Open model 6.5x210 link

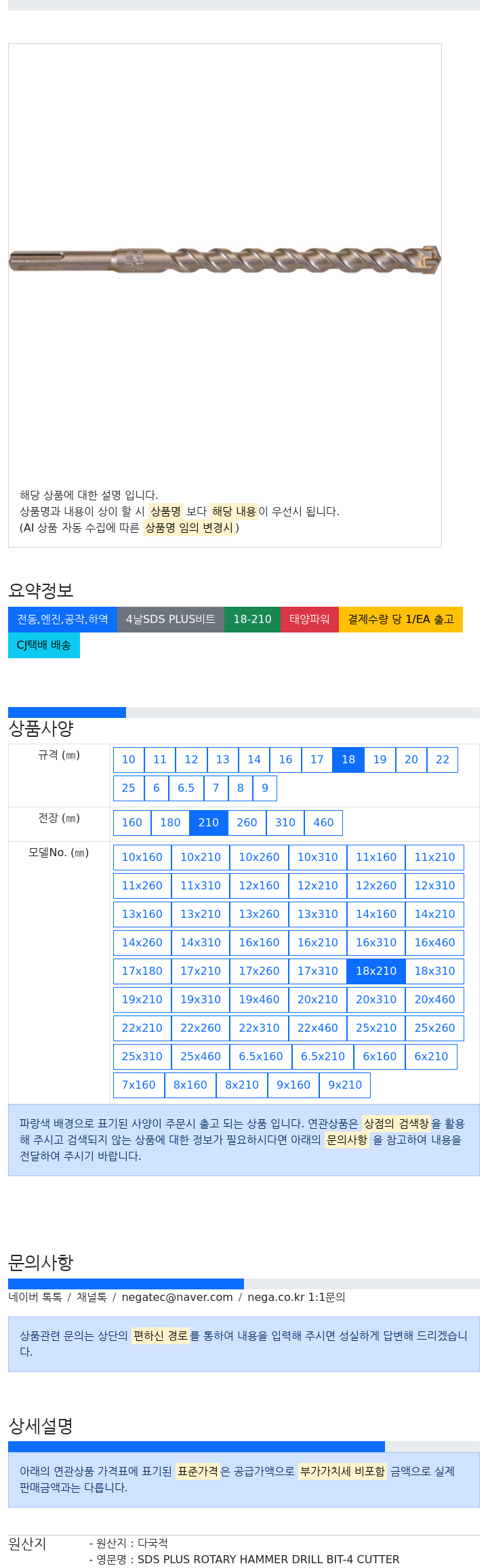[x=323, y=1057]
